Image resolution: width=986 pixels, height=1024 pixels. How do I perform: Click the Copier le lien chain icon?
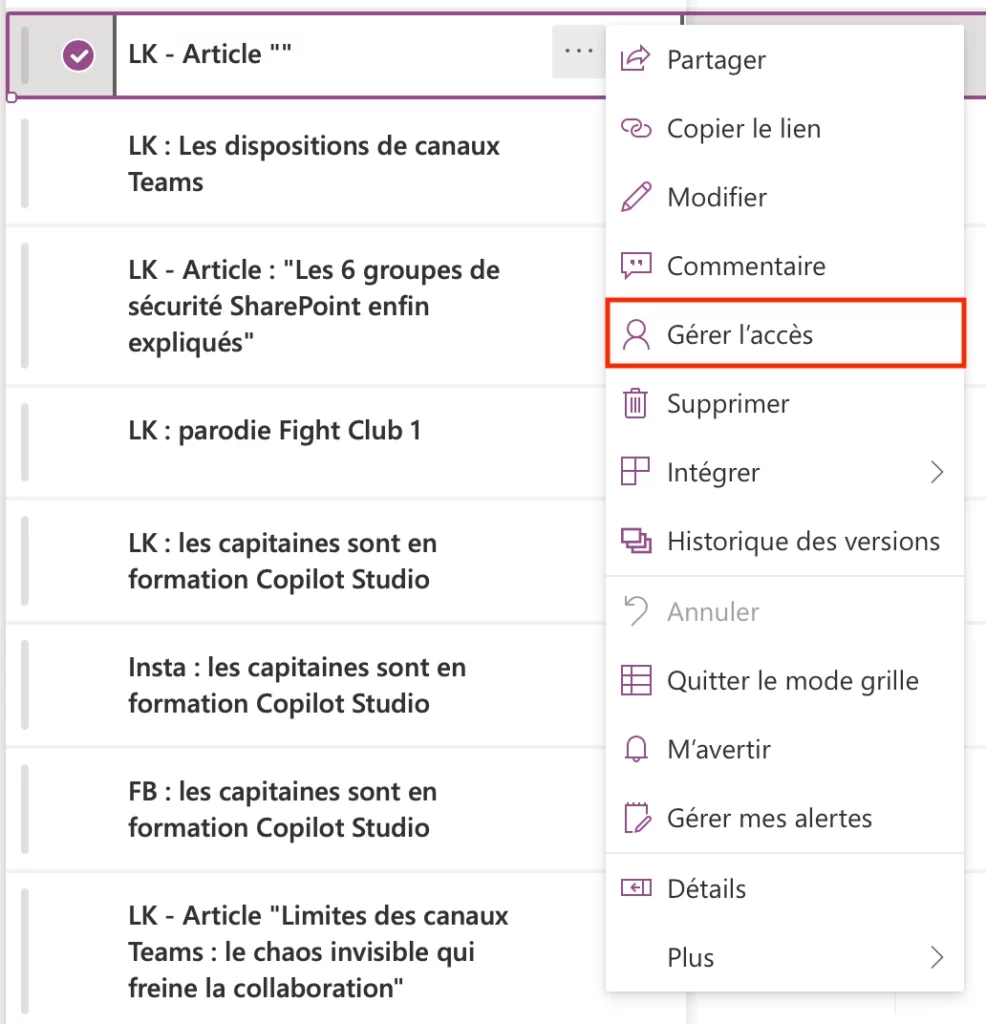(x=634, y=128)
